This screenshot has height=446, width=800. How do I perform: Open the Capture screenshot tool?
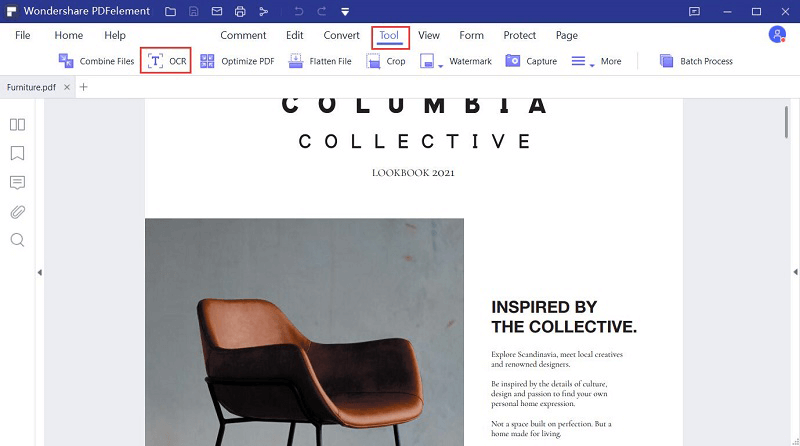click(531, 61)
